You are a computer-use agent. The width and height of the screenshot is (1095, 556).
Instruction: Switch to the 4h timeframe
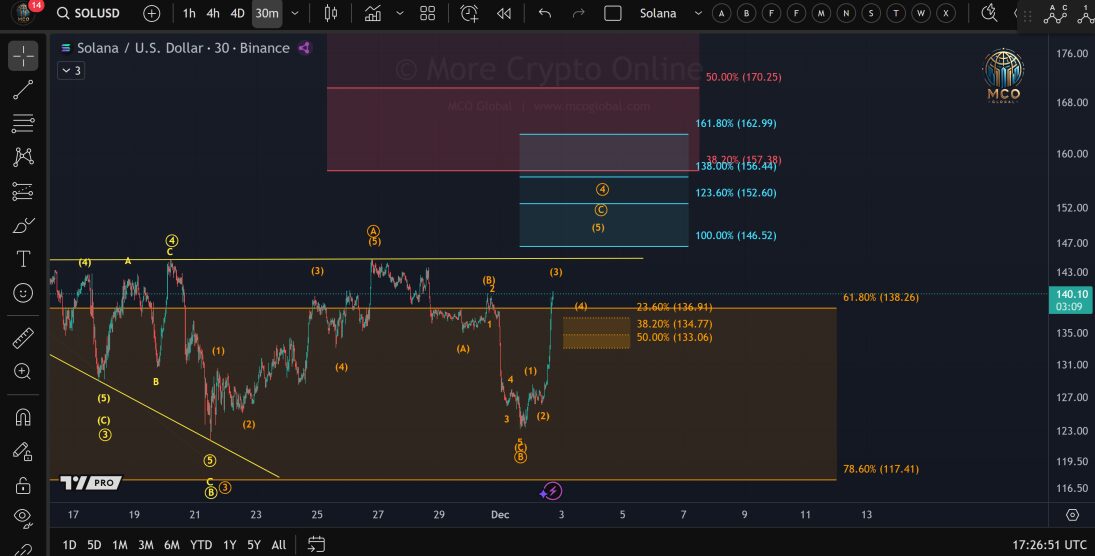pos(213,14)
